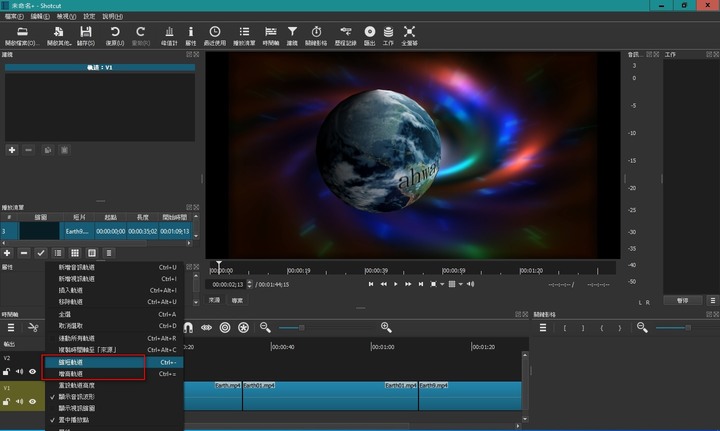
Task: Toggle the checked show audio waveforms entry
Action: [x=114, y=397]
